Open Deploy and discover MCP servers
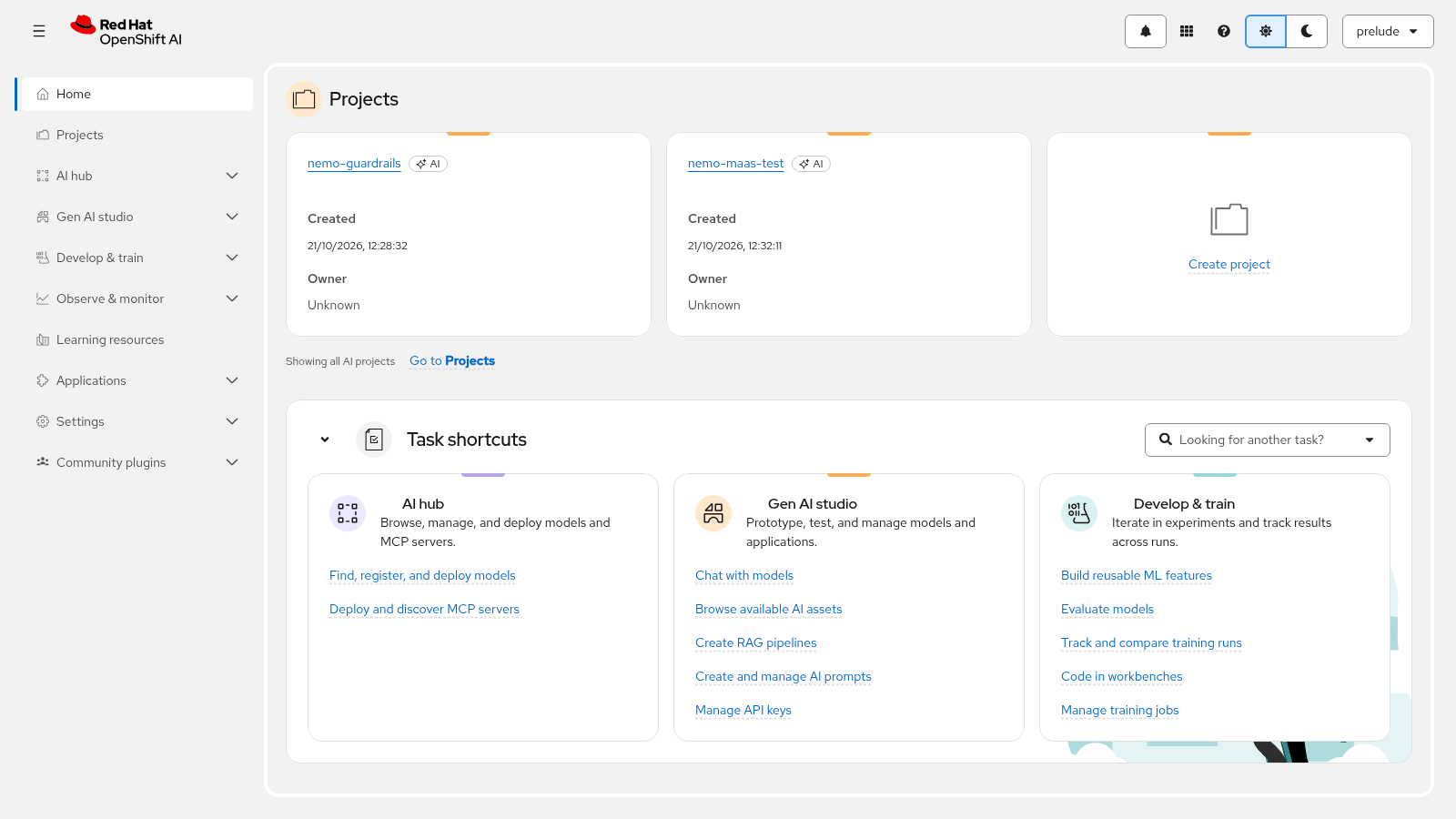Screen dimensions: 1456x819 click(x=424, y=610)
